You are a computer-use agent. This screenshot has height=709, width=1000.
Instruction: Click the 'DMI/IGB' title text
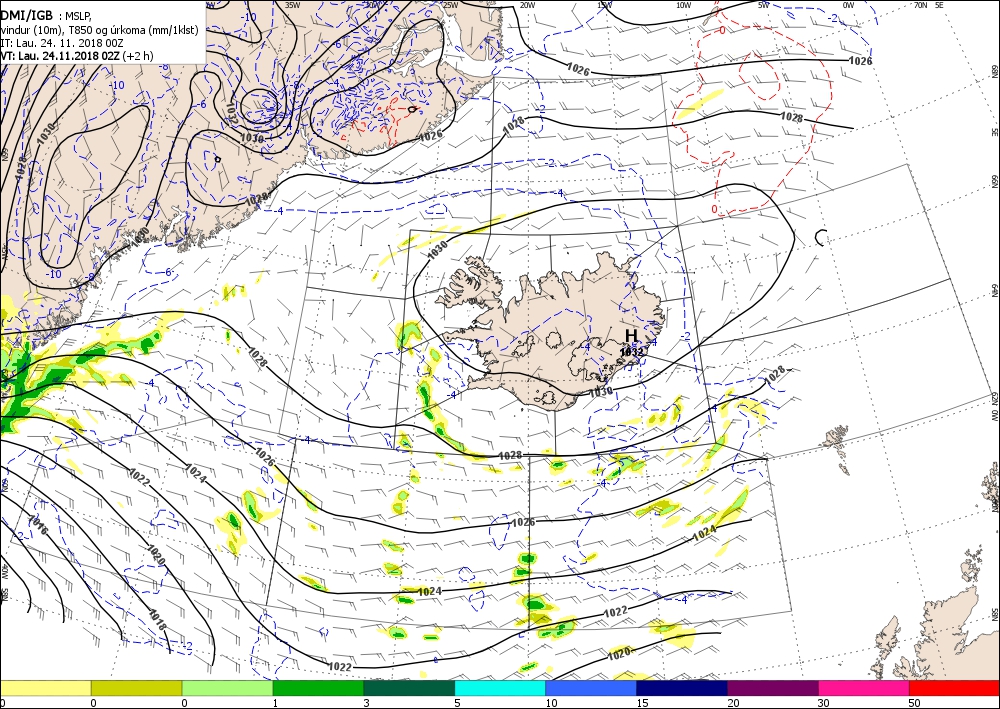(x=27, y=15)
